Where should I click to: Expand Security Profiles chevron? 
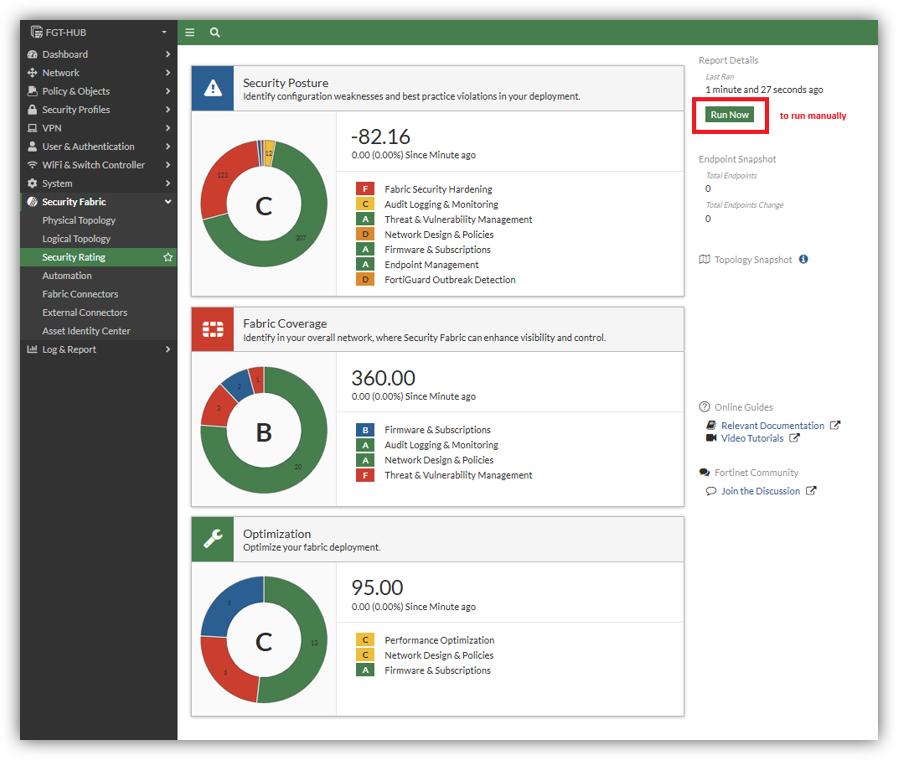click(168, 109)
